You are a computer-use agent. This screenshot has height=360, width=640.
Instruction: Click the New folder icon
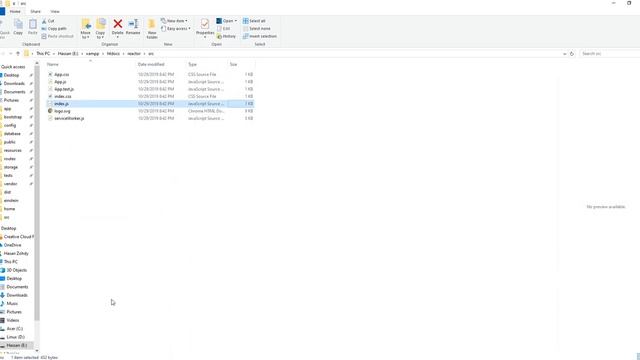(152, 24)
